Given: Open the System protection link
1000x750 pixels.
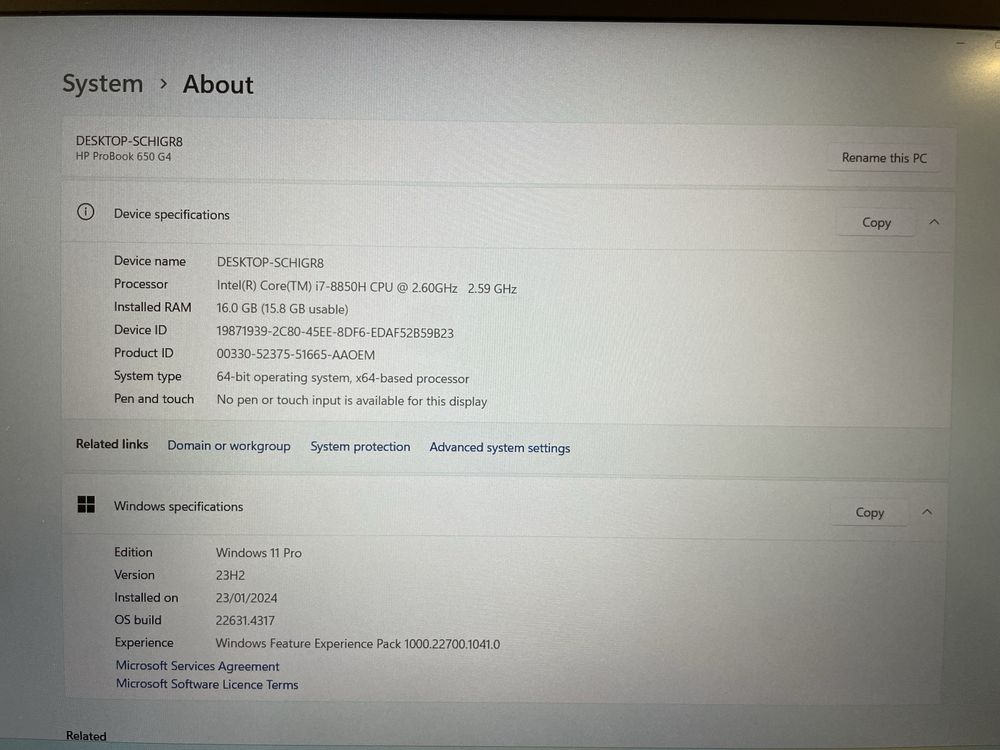Looking at the screenshot, I should [x=360, y=446].
